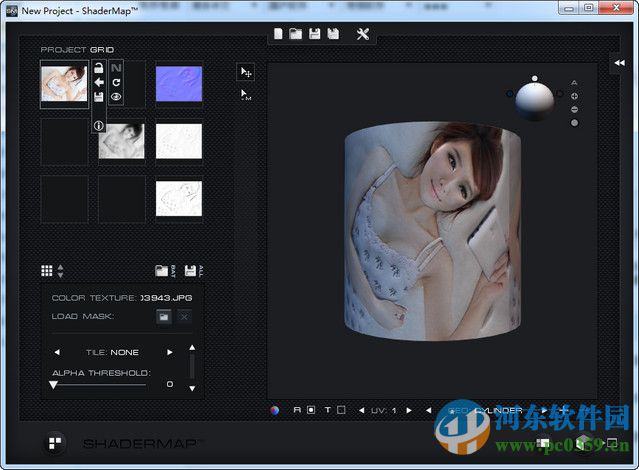Viewport: 639px width, 470px height.
Task: Add a light with the plus circle icon
Action: [x=575, y=96]
